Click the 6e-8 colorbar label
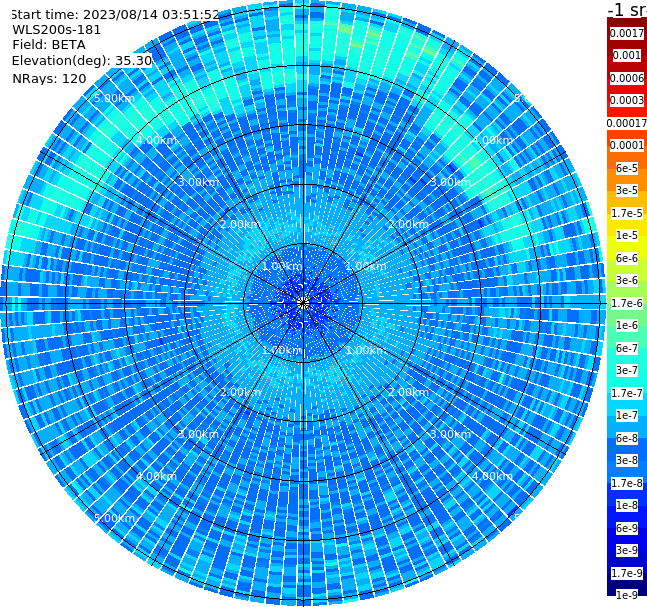The image size is (647, 607). coord(627,438)
